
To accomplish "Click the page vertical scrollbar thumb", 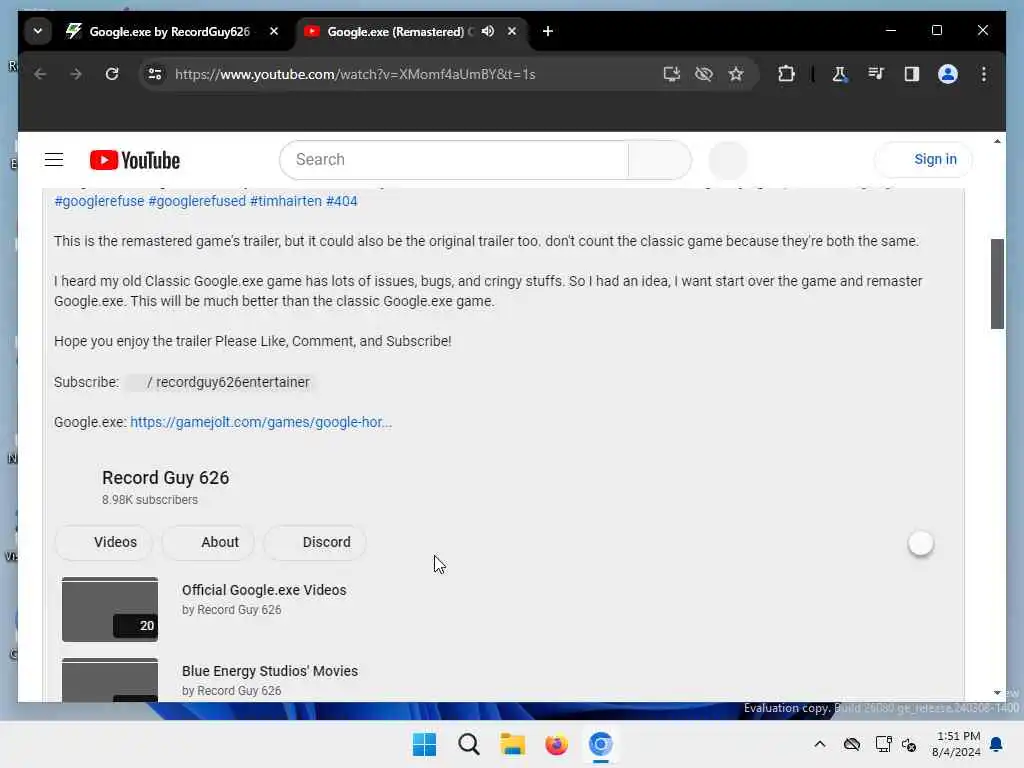I will coord(997,284).
